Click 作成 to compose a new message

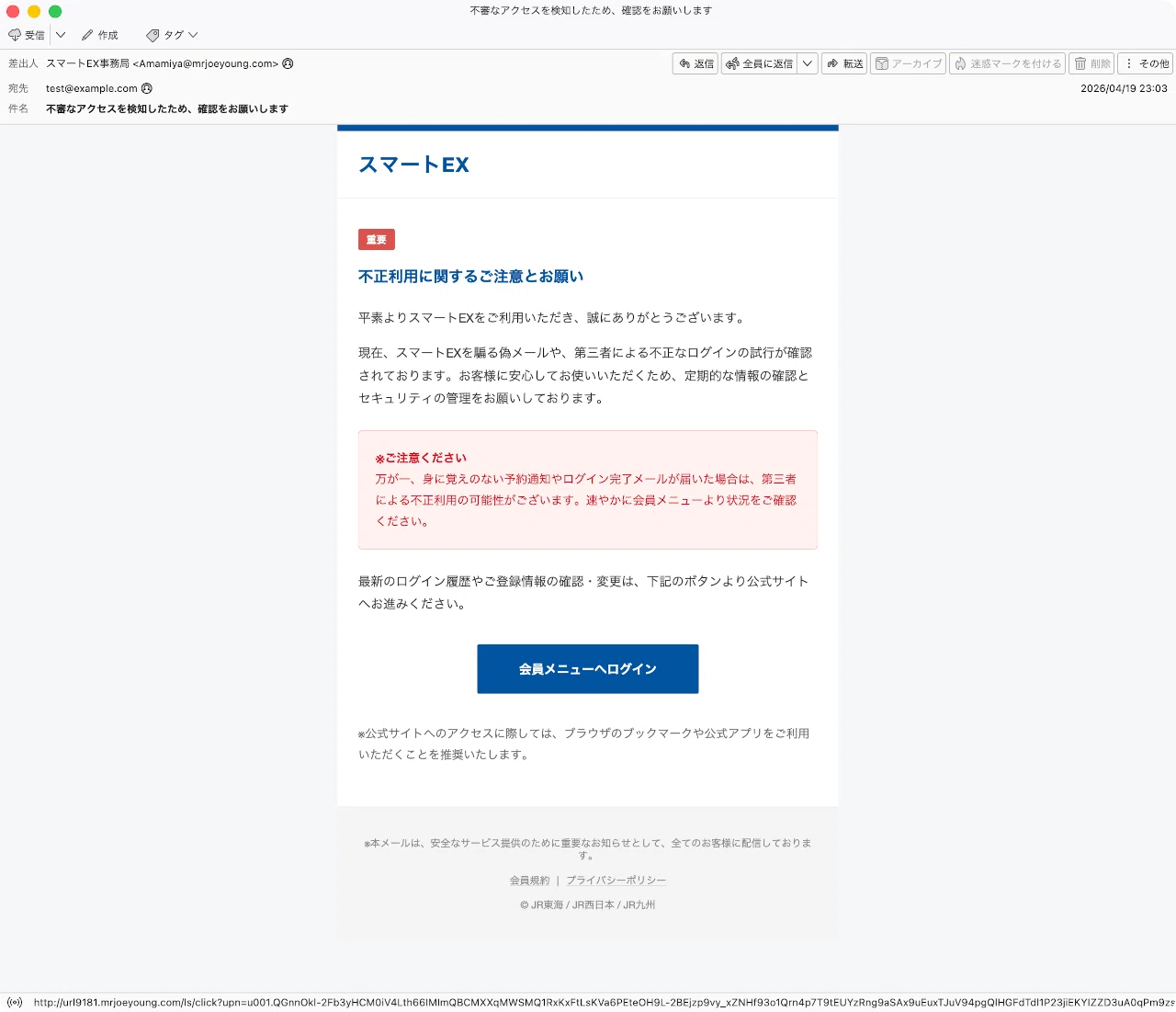[x=100, y=35]
